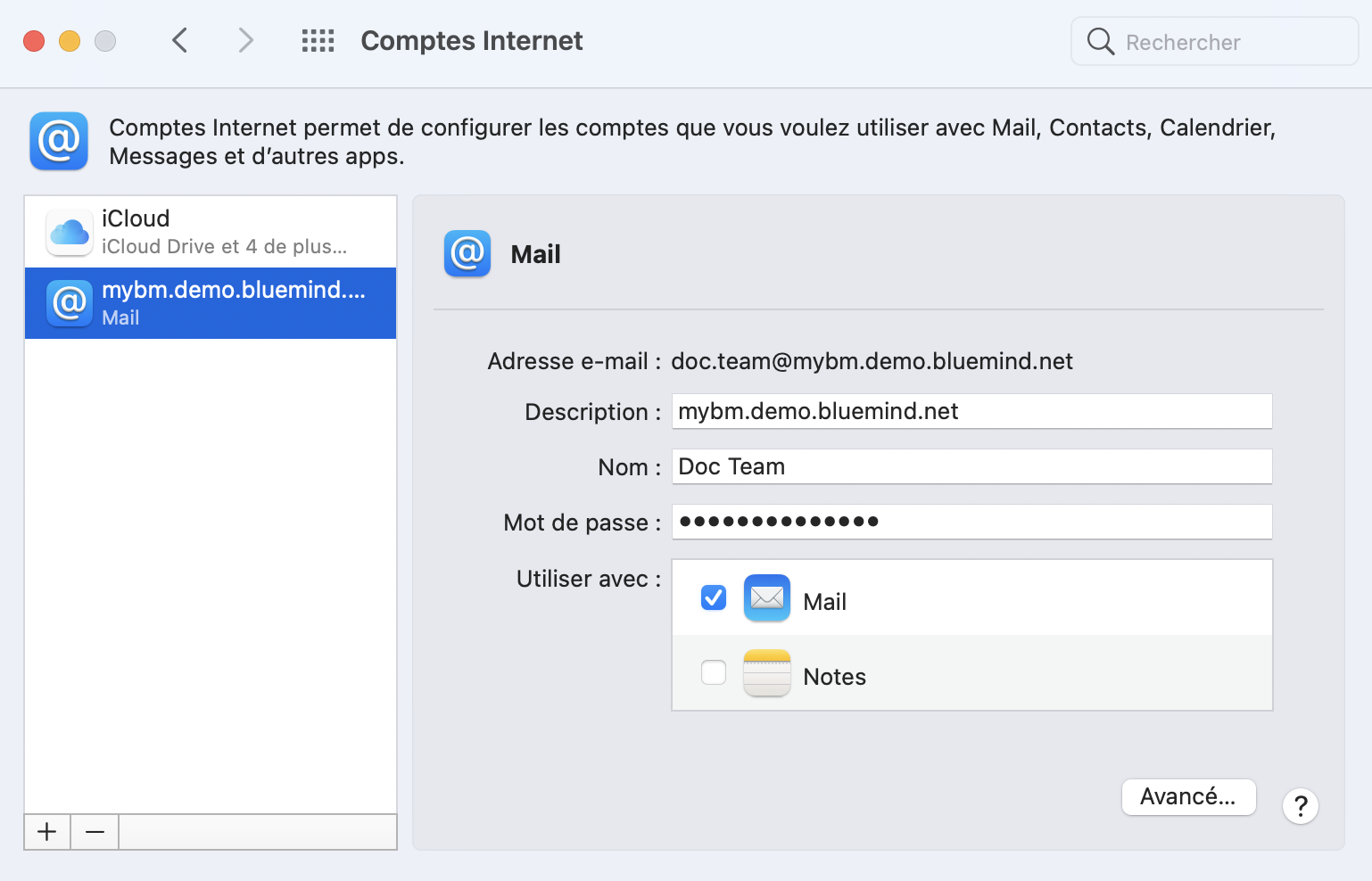Click the back navigation chevron

(x=180, y=40)
